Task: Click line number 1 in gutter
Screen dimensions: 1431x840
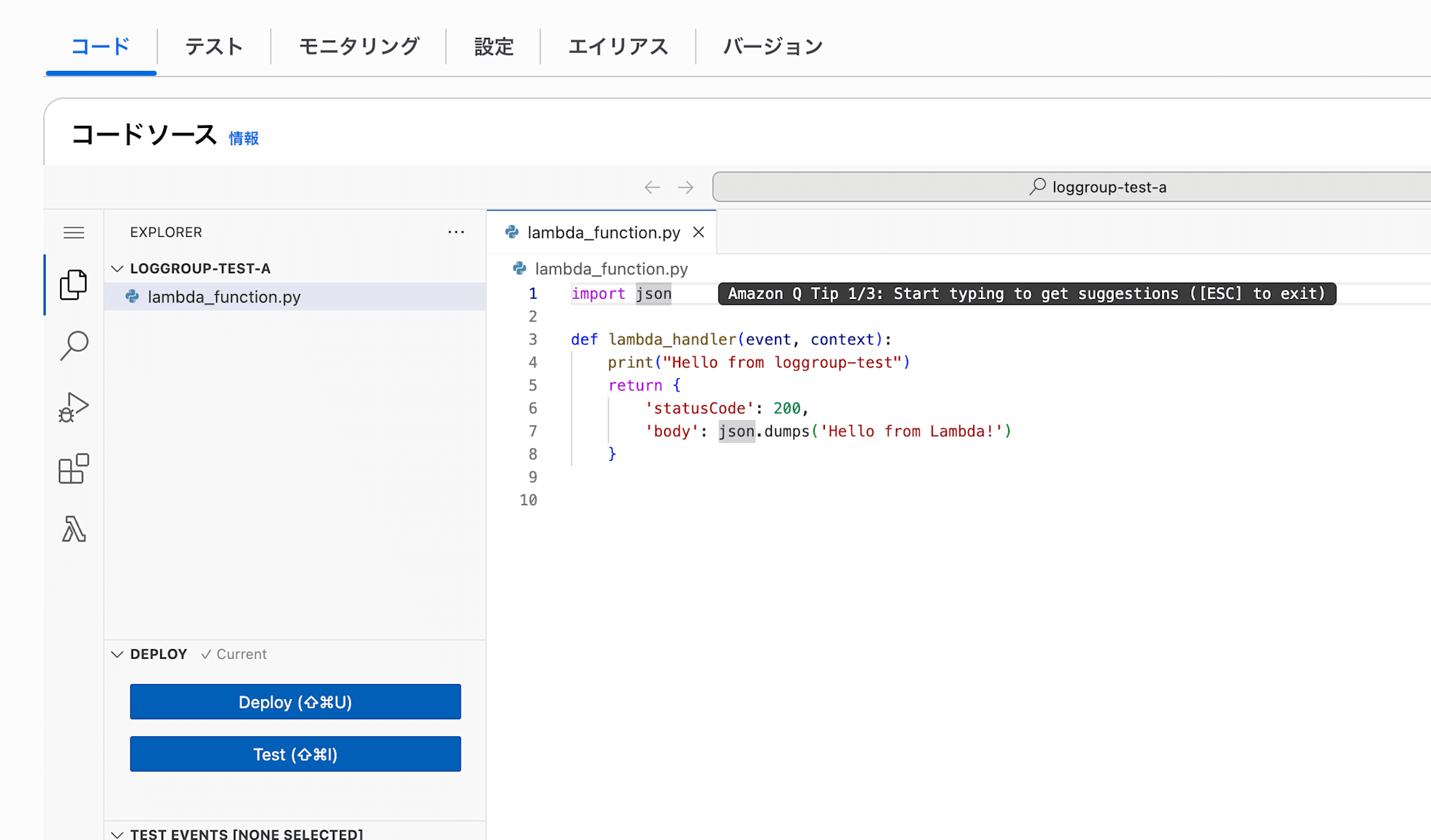Action: pyautogui.click(x=532, y=293)
